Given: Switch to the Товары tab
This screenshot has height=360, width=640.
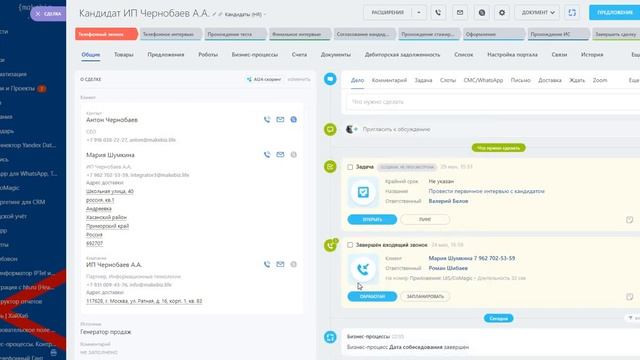Looking at the screenshot, I should tap(124, 55).
